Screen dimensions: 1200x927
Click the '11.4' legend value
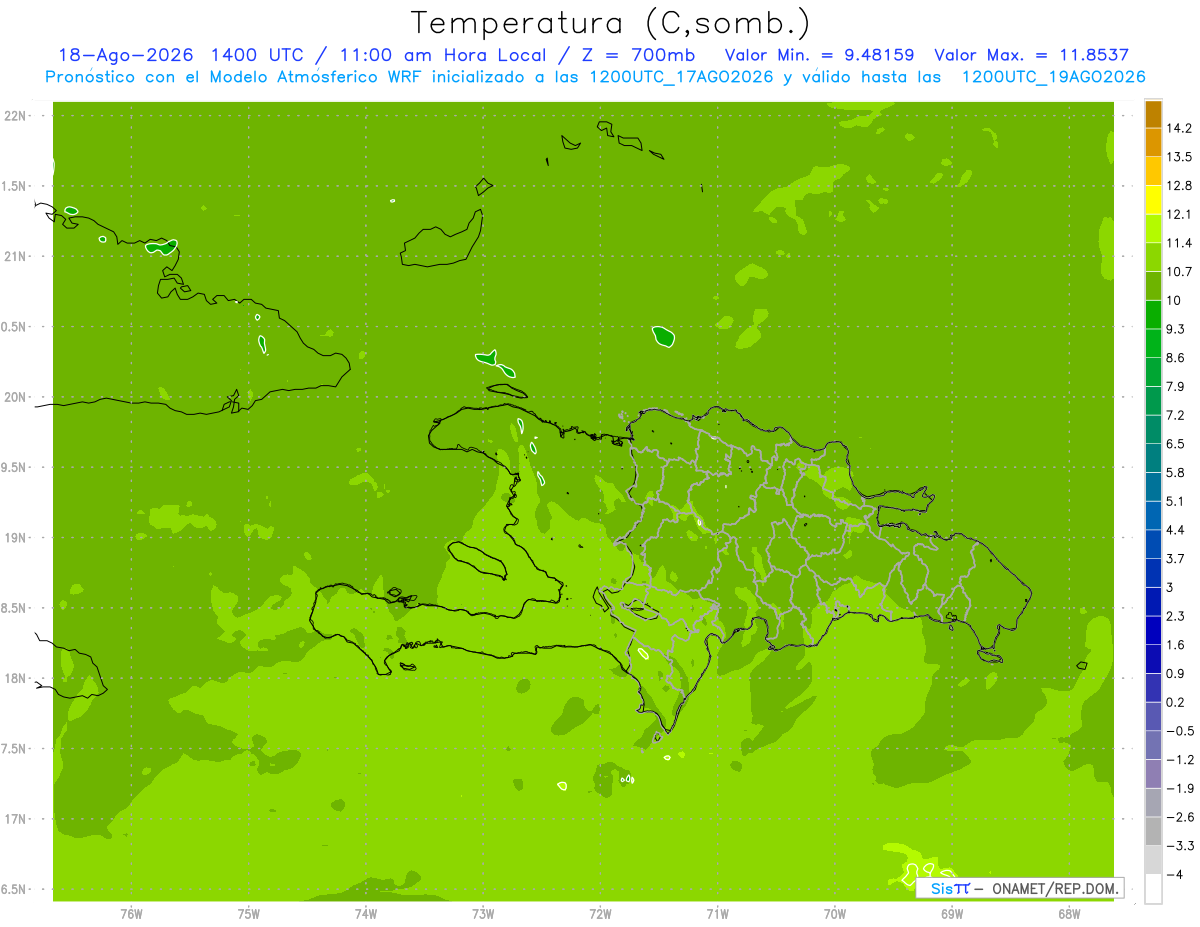[x=1179, y=243]
